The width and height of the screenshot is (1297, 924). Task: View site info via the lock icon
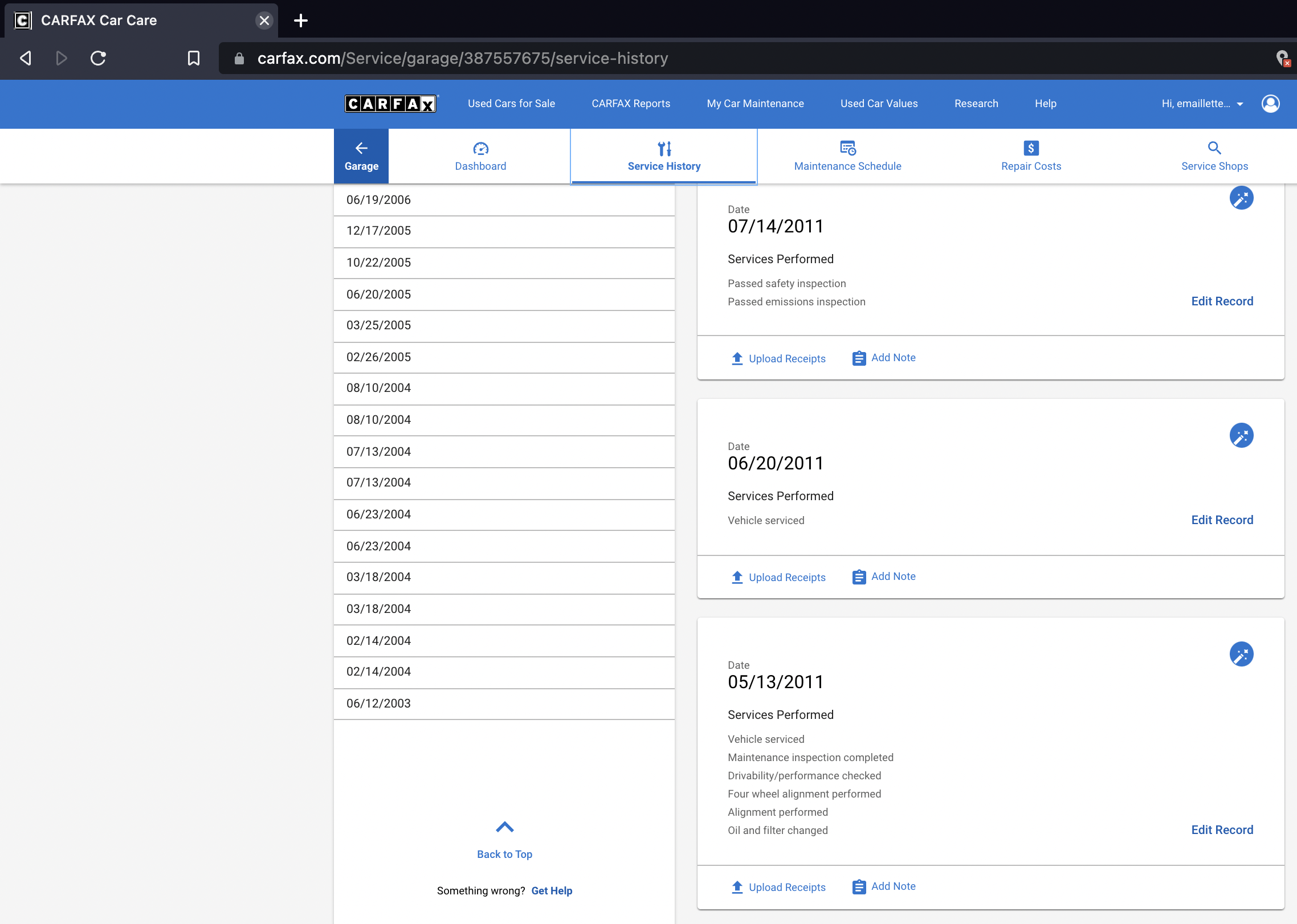tap(239, 58)
